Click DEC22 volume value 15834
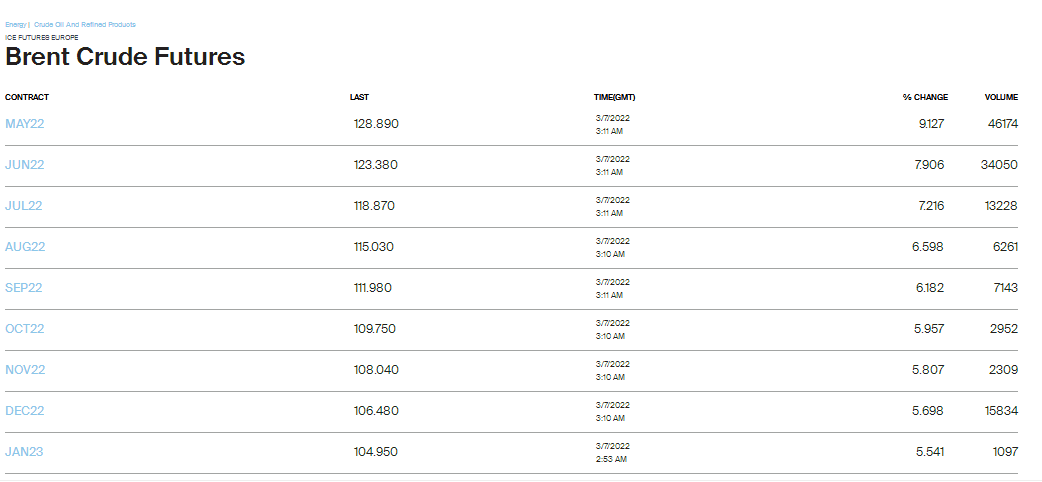 pyautogui.click(x=1000, y=411)
